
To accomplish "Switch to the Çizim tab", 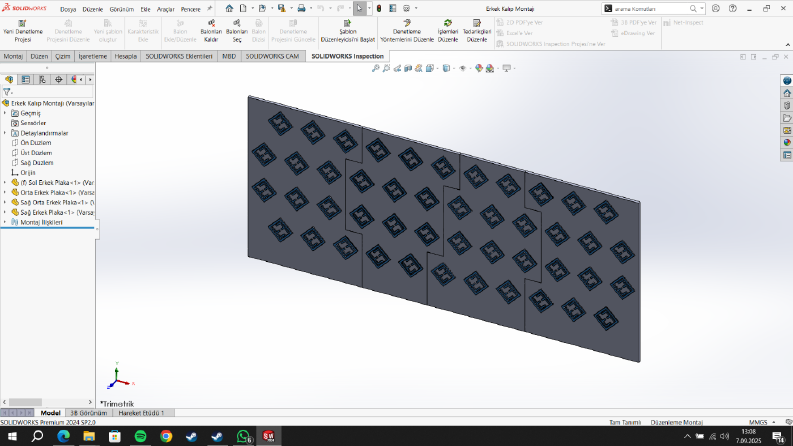I will pyautogui.click(x=63, y=56).
